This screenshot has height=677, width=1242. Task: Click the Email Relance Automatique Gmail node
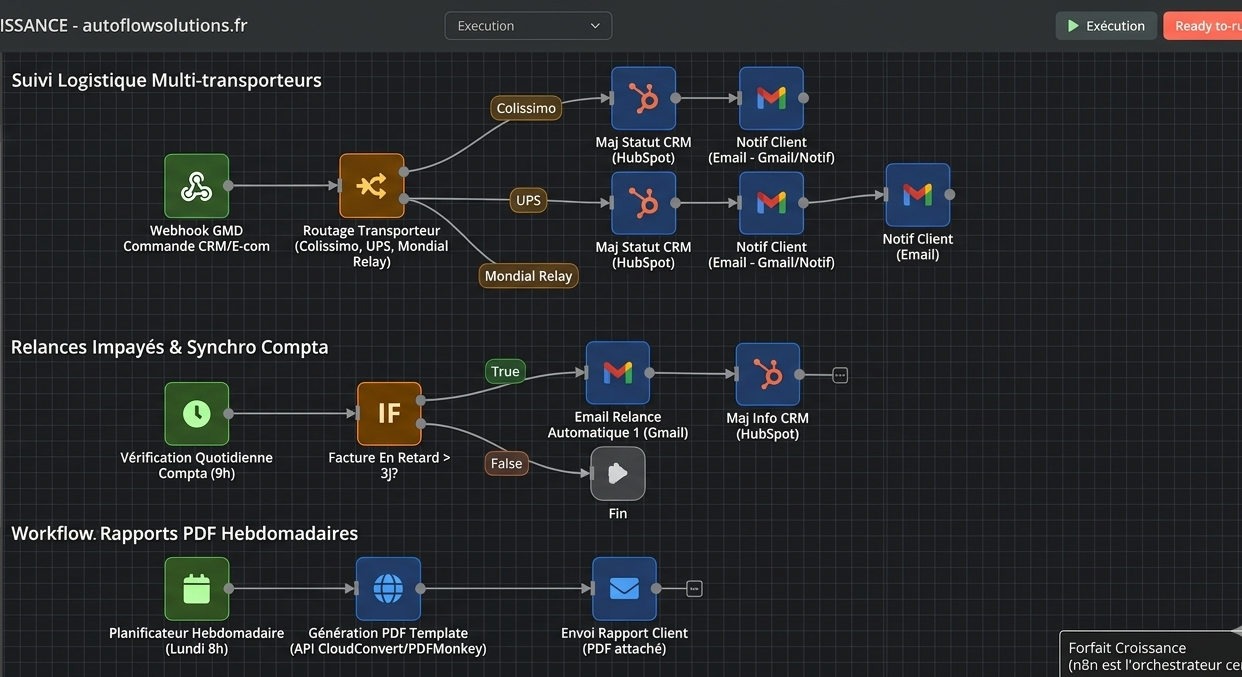point(618,373)
